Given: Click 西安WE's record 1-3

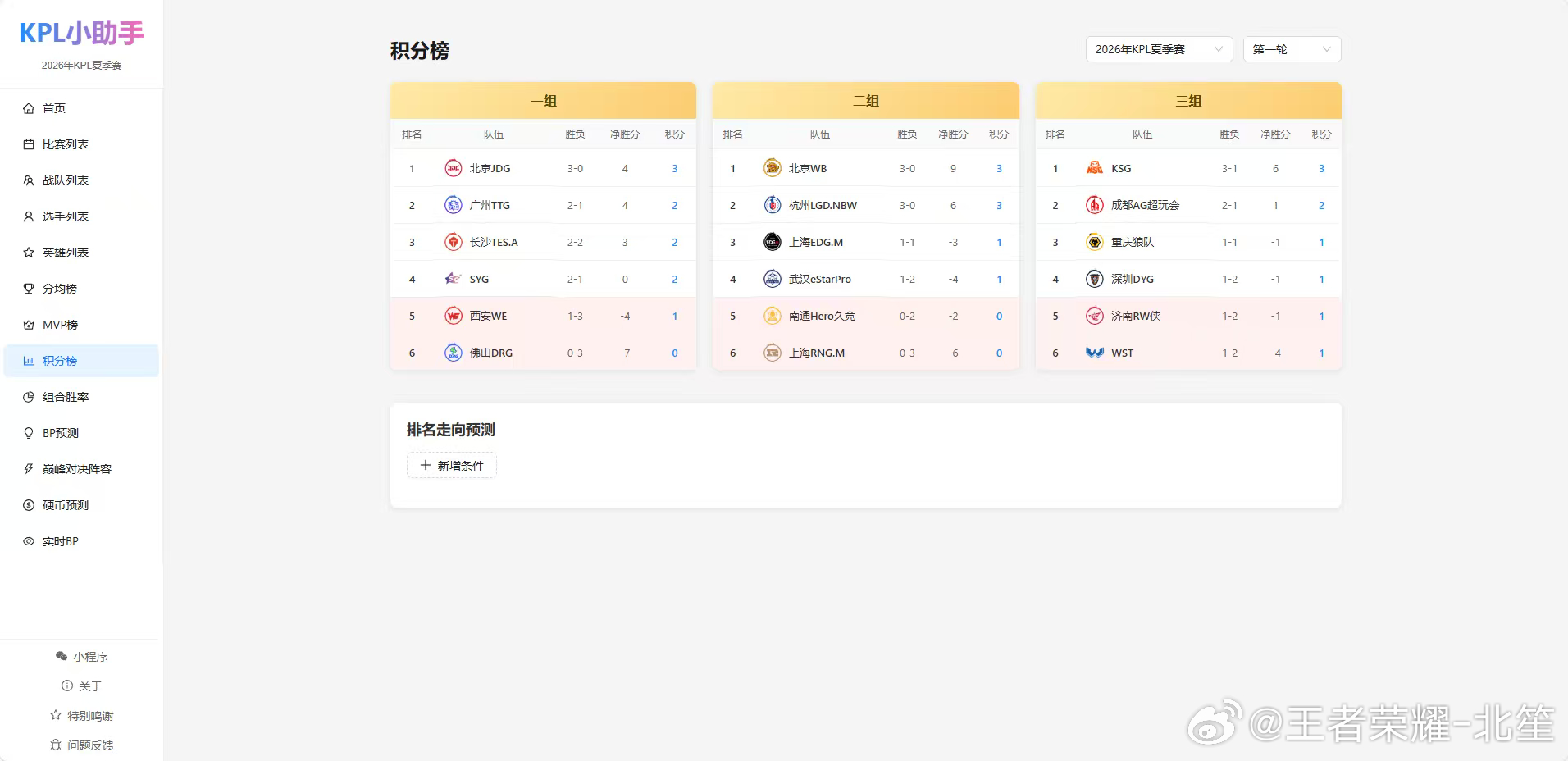Looking at the screenshot, I should click(x=575, y=316).
